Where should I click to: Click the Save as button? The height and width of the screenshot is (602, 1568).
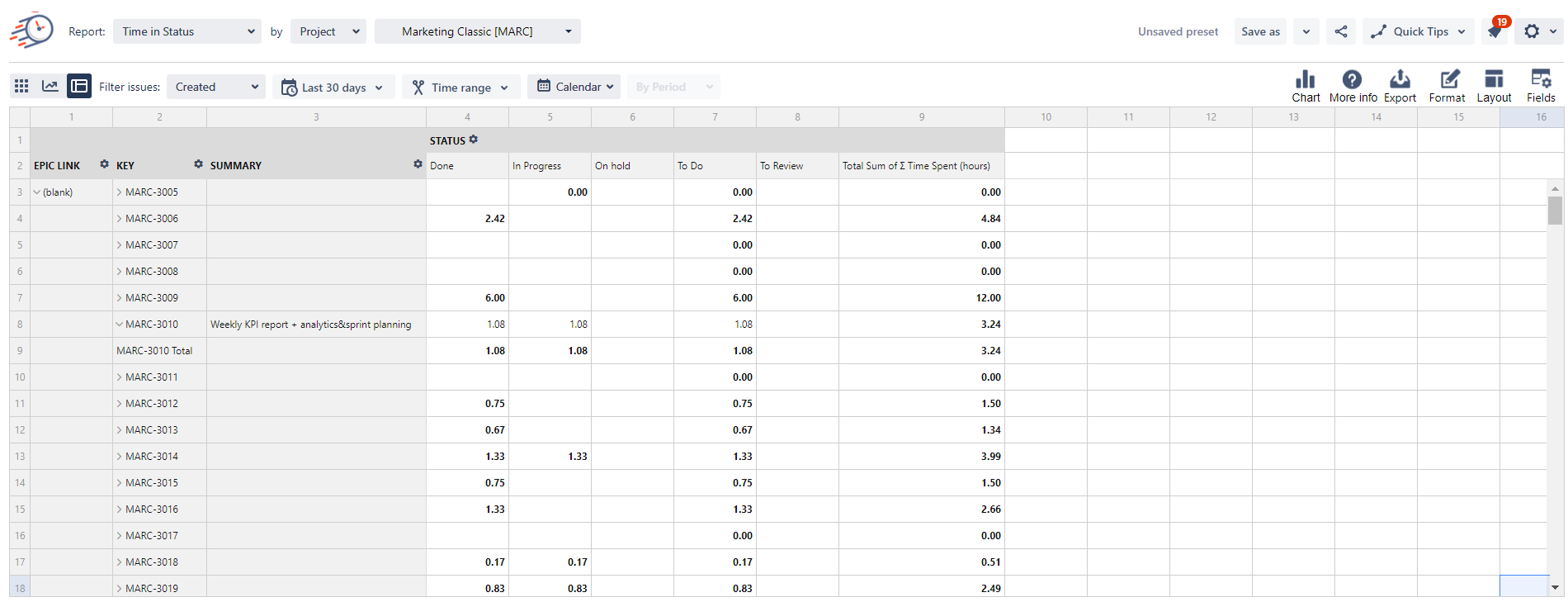coord(1260,31)
